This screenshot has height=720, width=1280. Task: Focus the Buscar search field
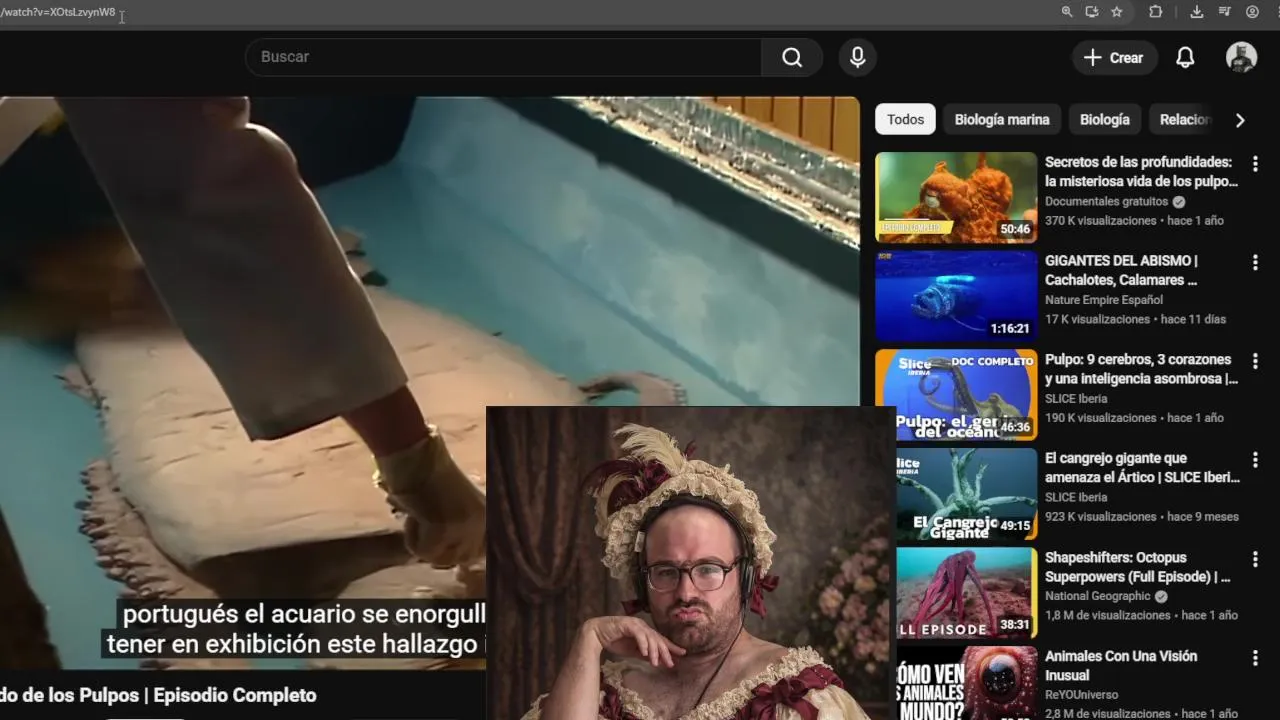[x=503, y=57]
